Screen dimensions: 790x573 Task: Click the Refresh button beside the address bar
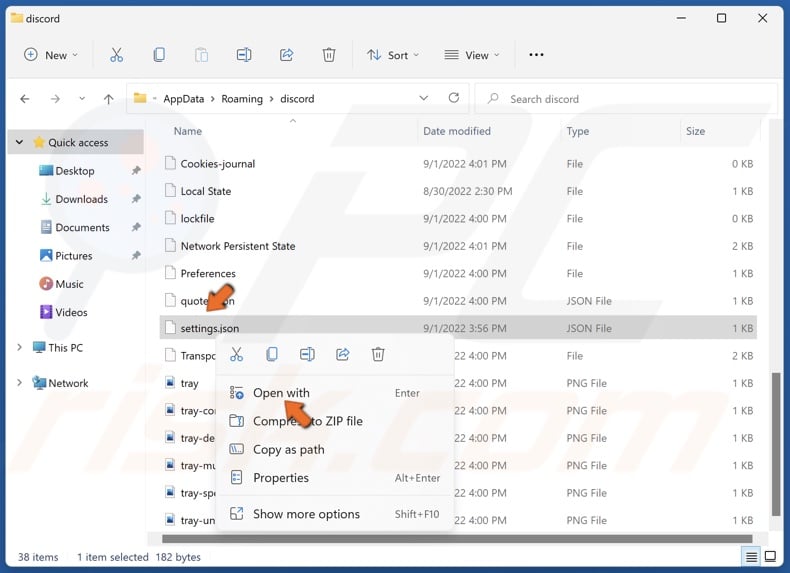point(454,99)
